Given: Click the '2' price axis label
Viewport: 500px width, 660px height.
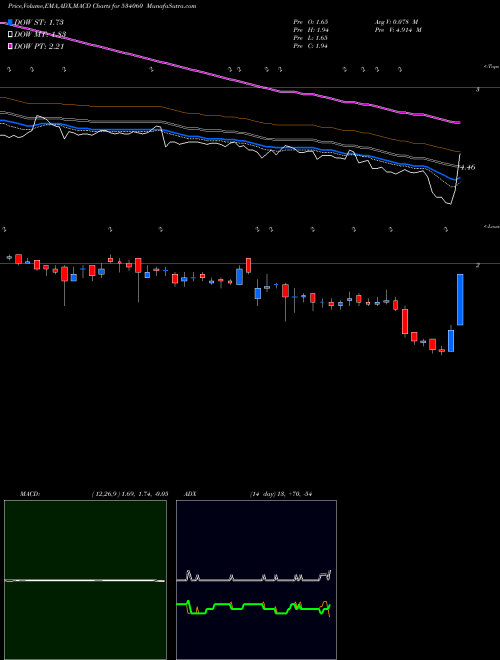Looking at the screenshot, I should tap(477, 265).
